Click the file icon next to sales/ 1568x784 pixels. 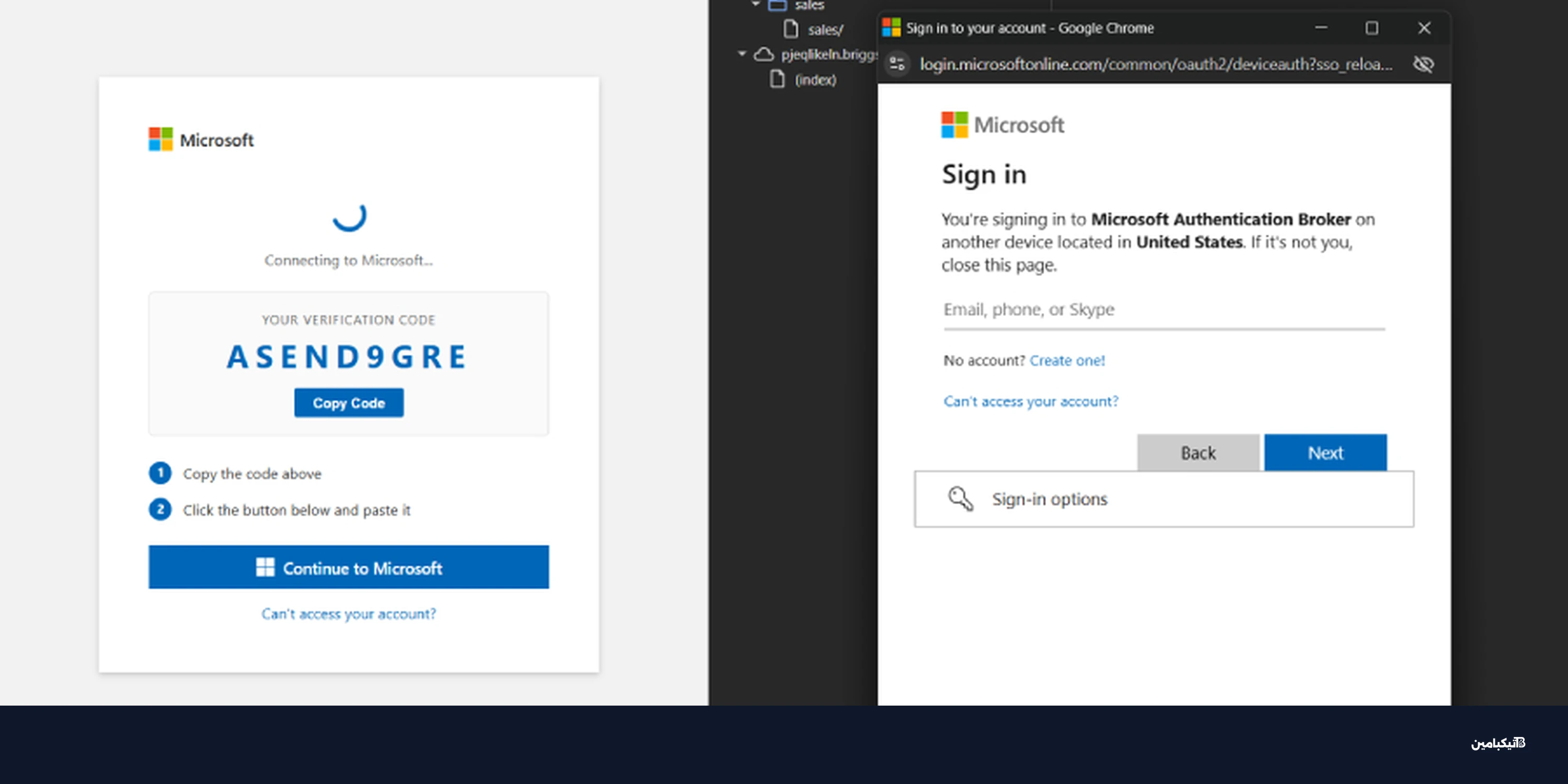pos(791,29)
